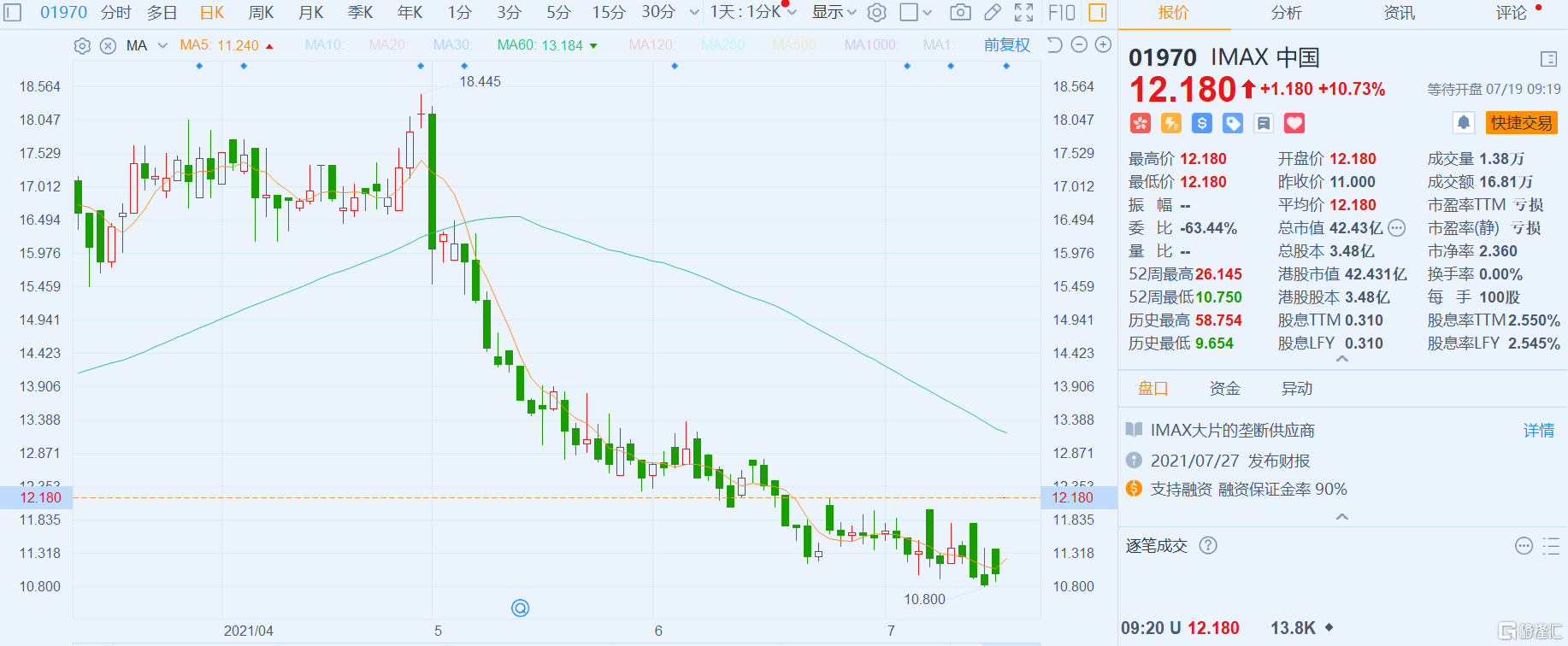Open chart settings gear in top toolbar
Image resolution: width=1568 pixels, height=646 pixels.
click(x=876, y=12)
